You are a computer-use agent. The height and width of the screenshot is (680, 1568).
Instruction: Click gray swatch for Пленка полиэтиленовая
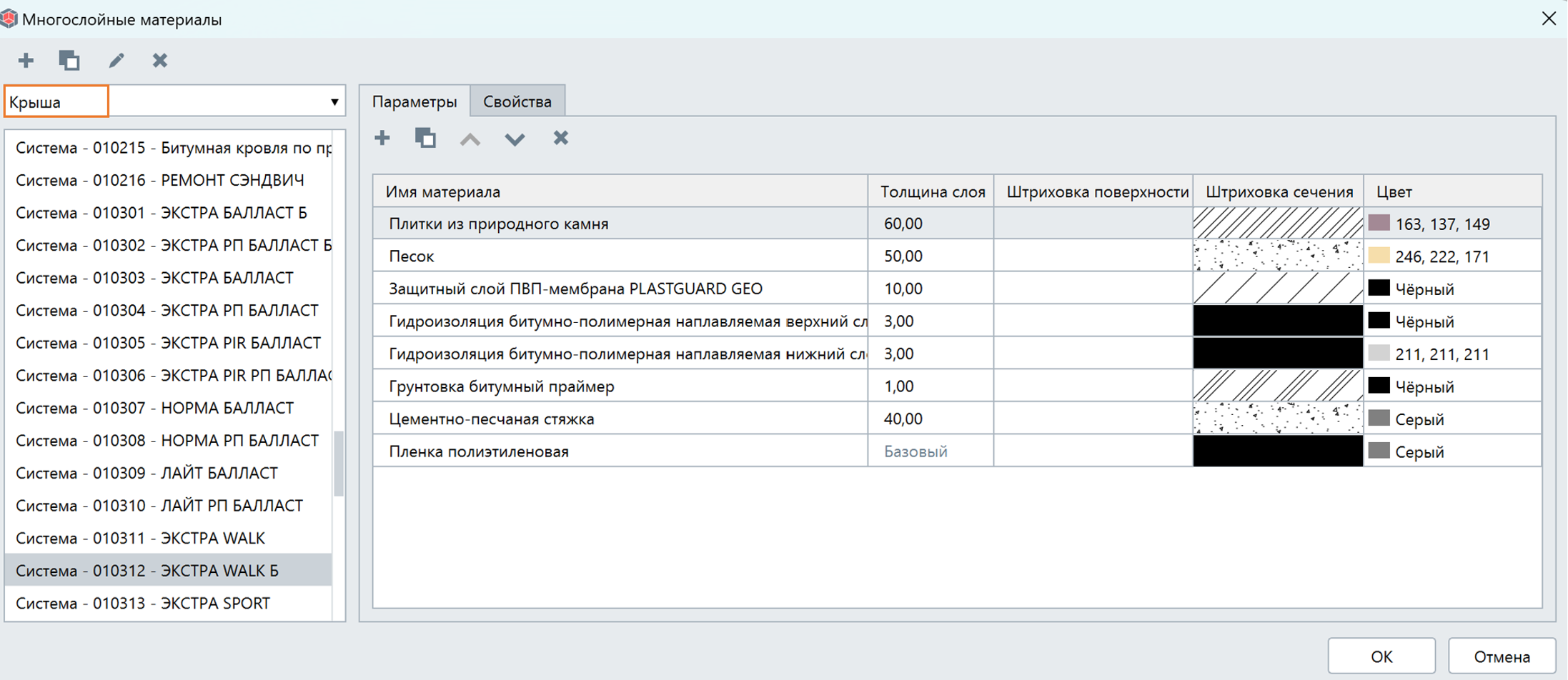tap(1379, 451)
